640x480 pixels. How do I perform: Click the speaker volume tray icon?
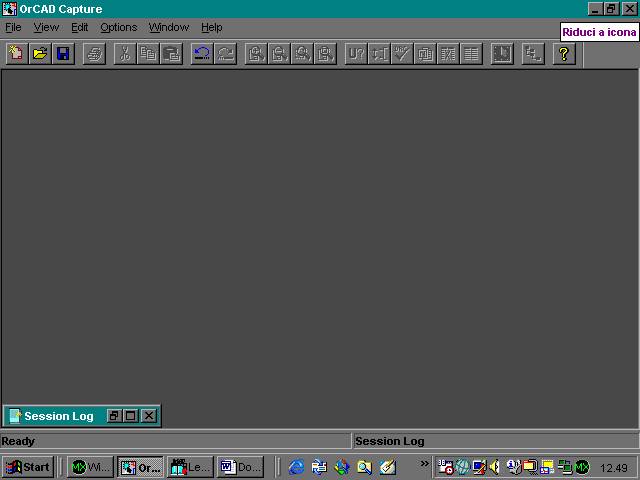click(494, 467)
